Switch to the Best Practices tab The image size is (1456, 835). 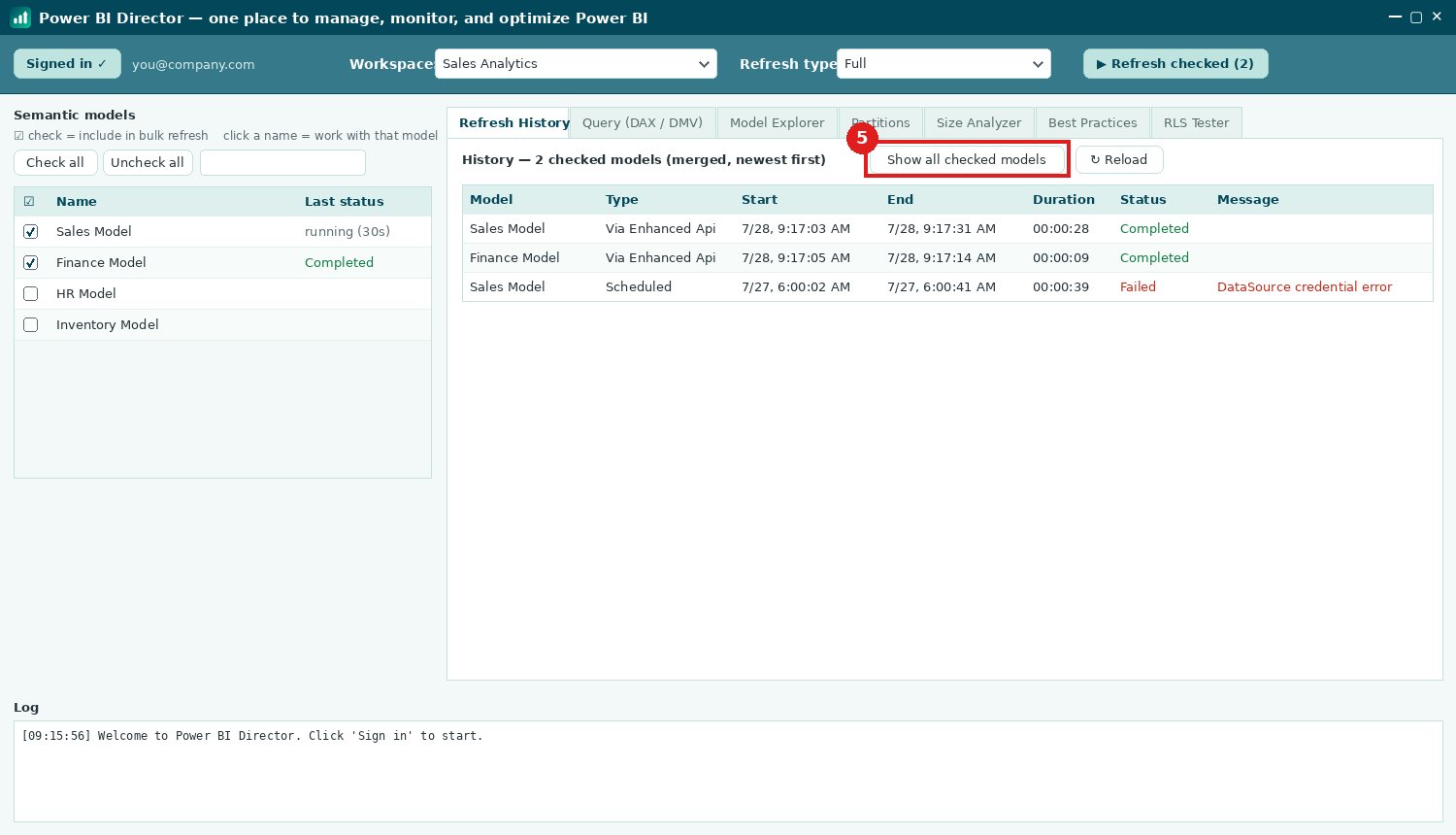[x=1092, y=122]
